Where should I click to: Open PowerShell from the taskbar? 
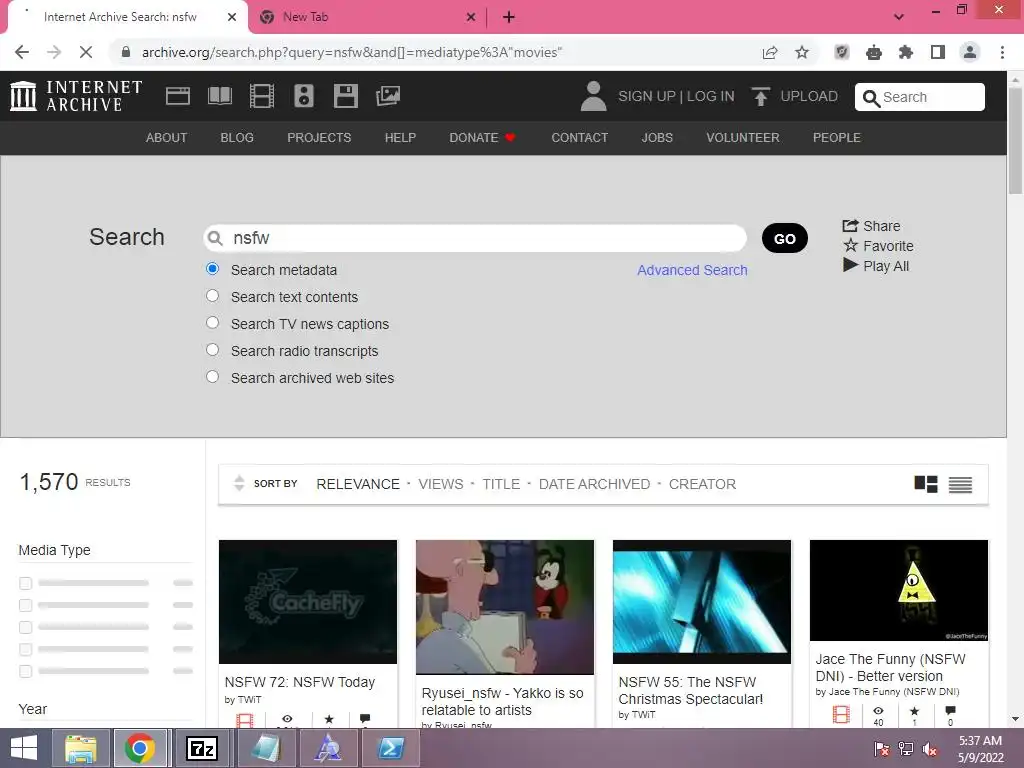tap(390, 748)
